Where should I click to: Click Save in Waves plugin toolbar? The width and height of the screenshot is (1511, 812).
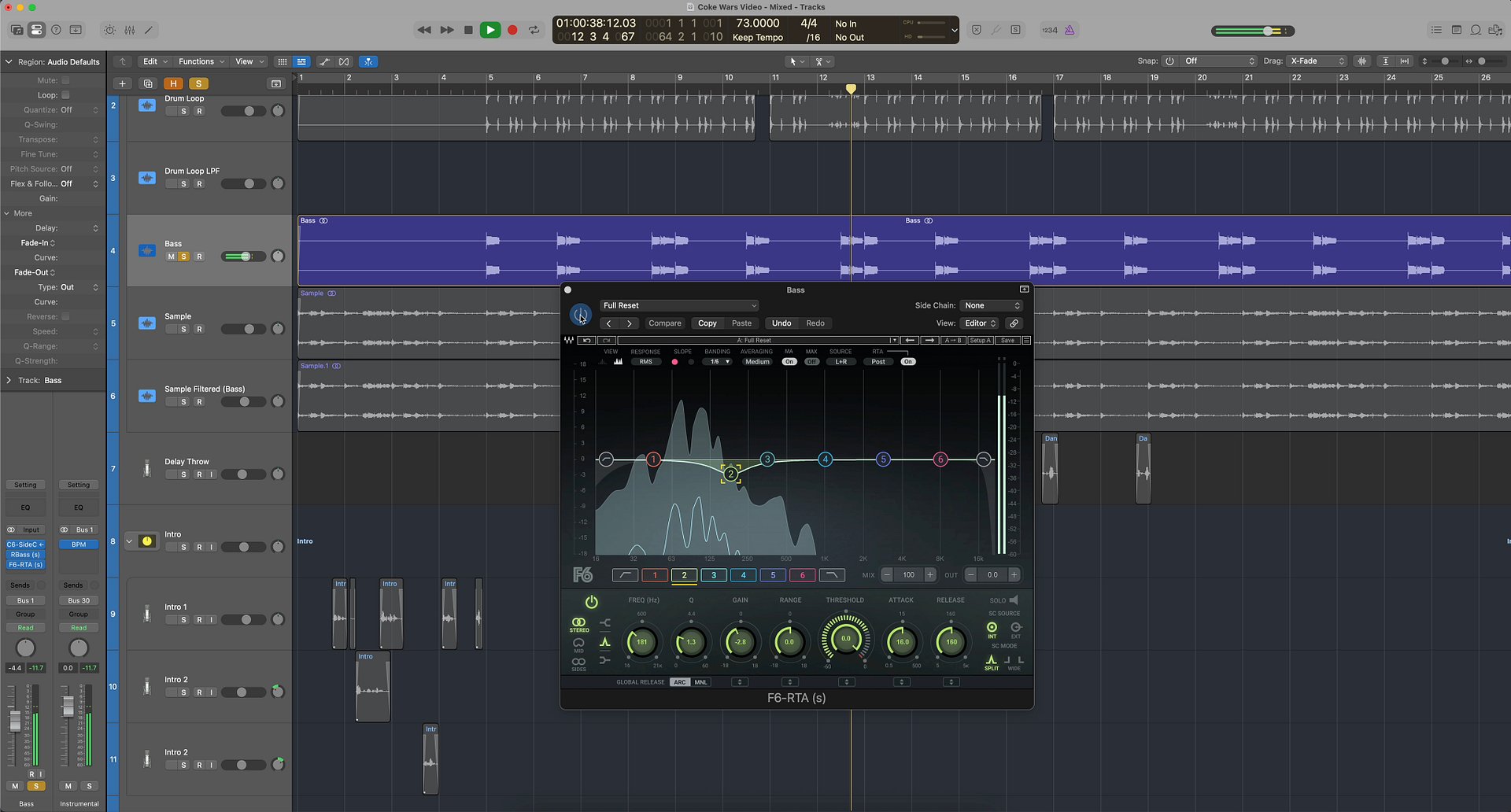(x=1007, y=341)
